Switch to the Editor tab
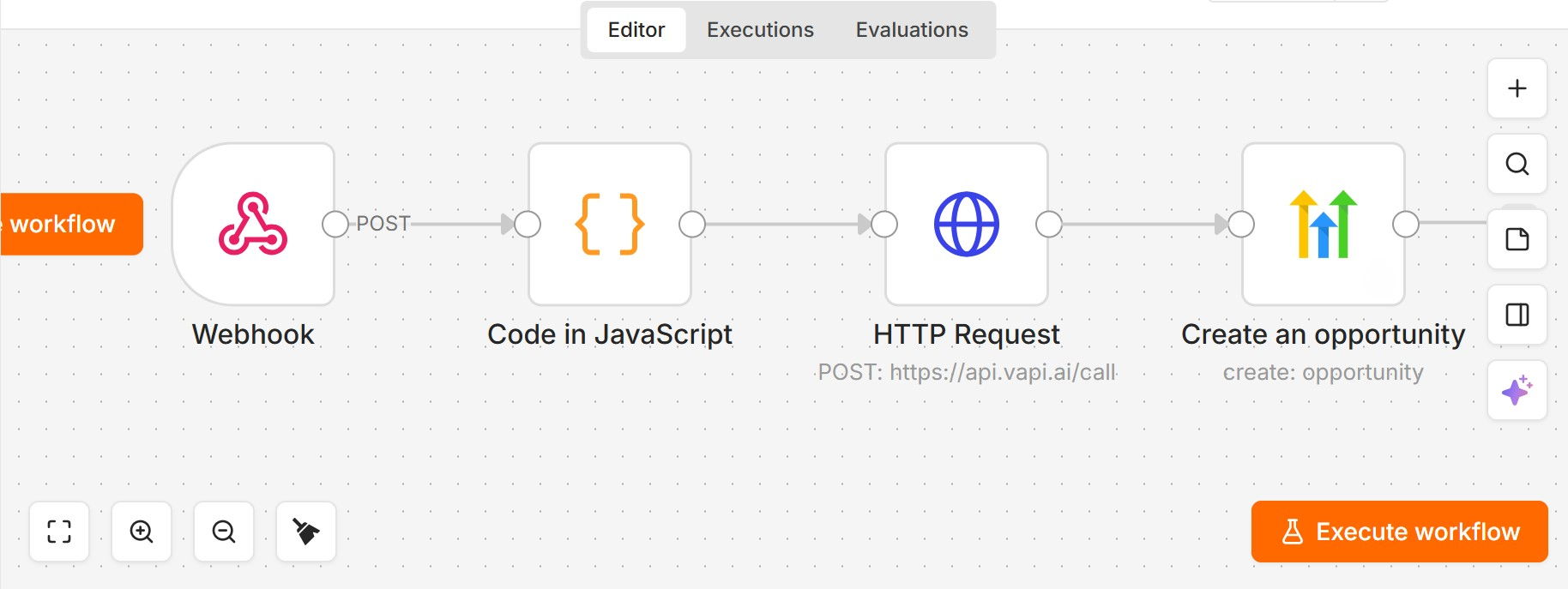Viewport: 1568px width, 589px height. click(x=636, y=30)
